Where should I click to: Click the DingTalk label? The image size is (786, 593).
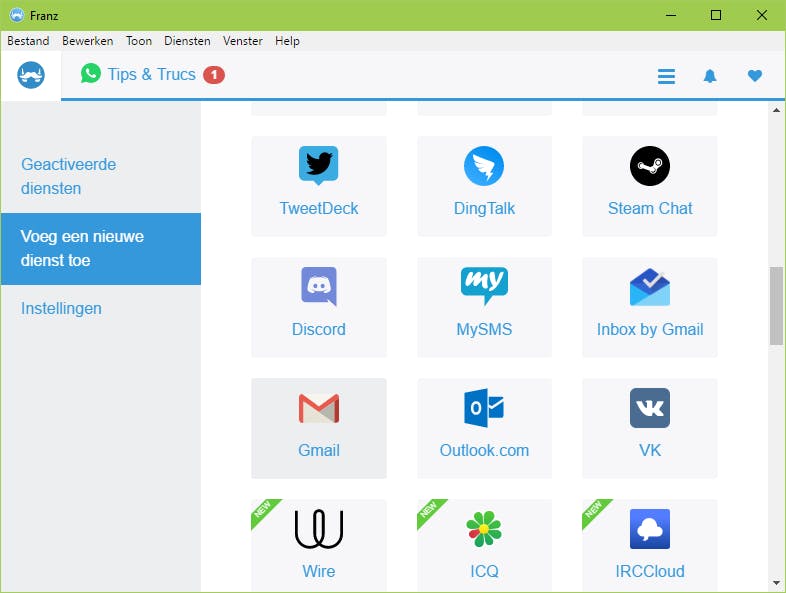pos(484,208)
